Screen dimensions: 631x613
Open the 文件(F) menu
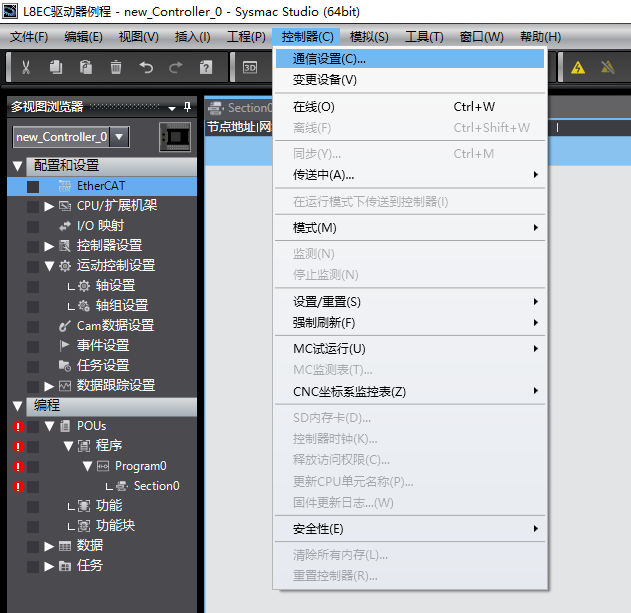pyautogui.click(x=29, y=37)
